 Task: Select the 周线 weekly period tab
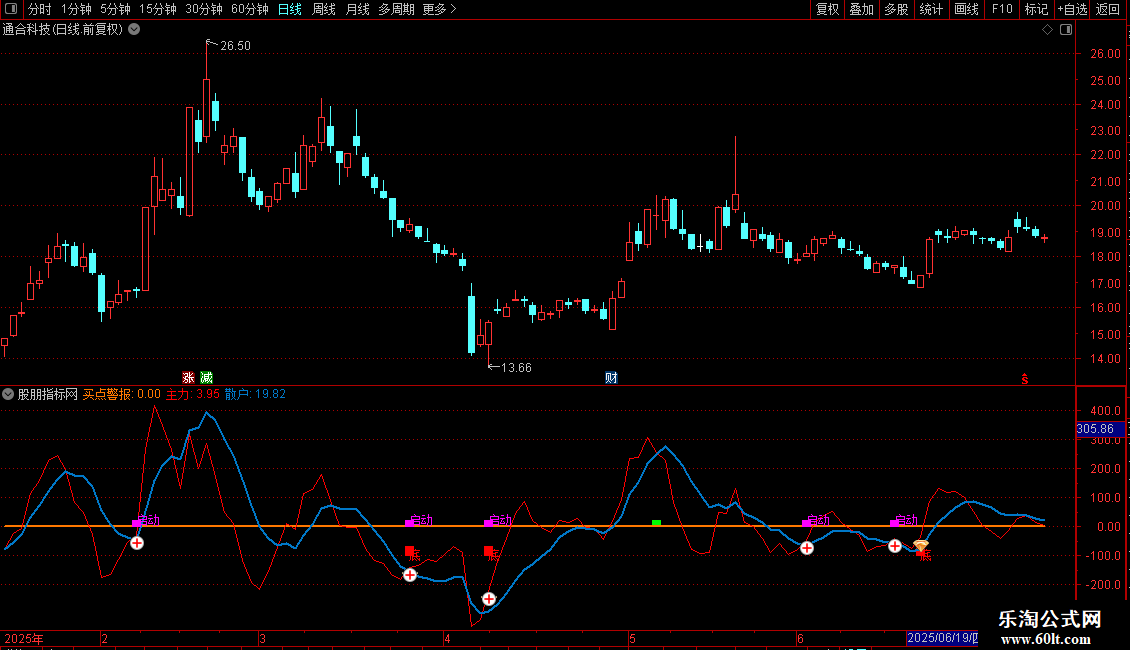(x=323, y=9)
